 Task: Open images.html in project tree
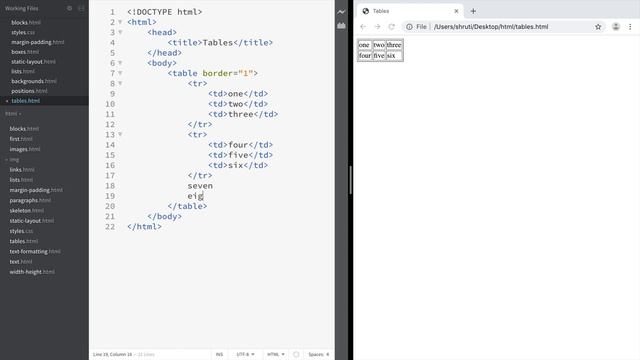click(25, 149)
